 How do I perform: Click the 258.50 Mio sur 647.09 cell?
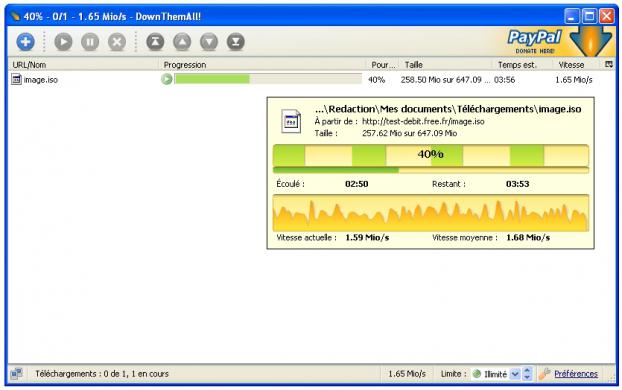pyautogui.click(x=445, y=80)
